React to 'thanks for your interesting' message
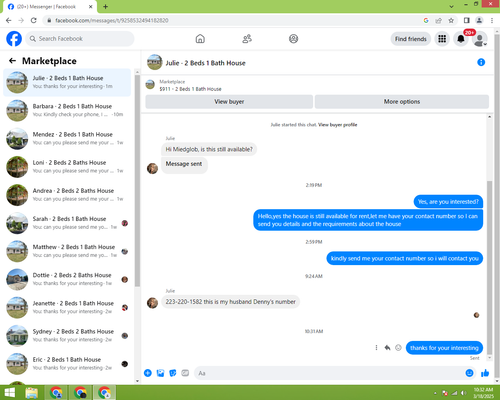Screen dimensions: 500x400 pos(398,348)
